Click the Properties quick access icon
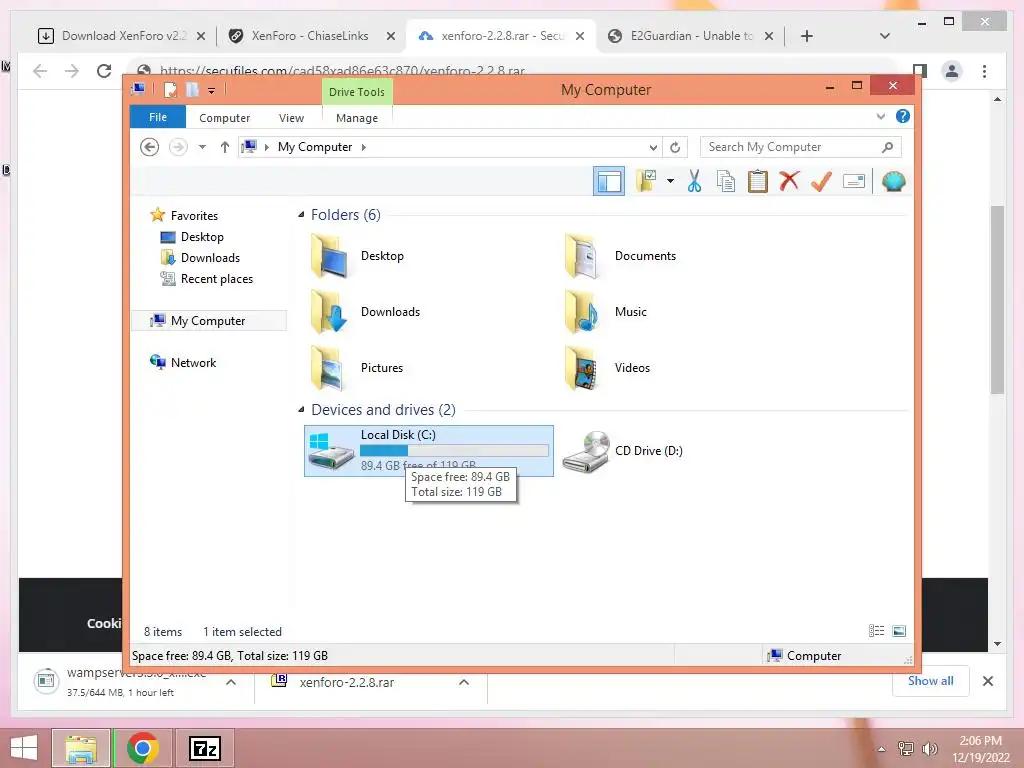The image size is (1024, 768). (x=170, y=90)
